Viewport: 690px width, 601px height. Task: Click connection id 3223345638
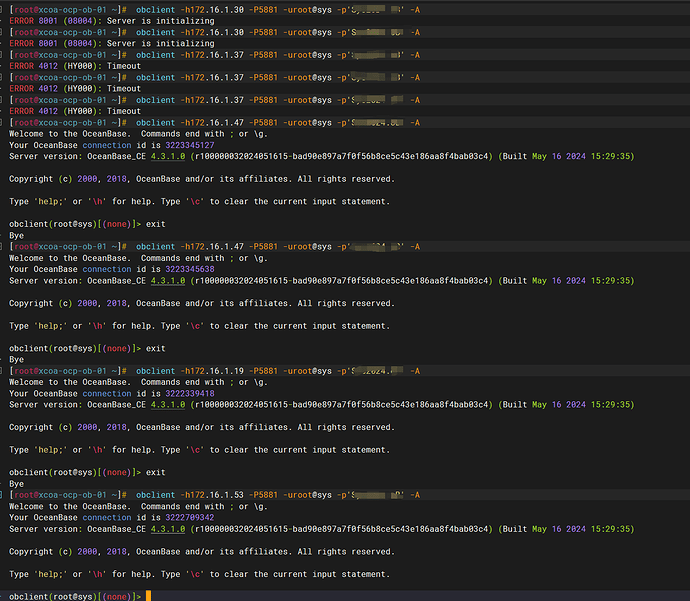[190, 269]
